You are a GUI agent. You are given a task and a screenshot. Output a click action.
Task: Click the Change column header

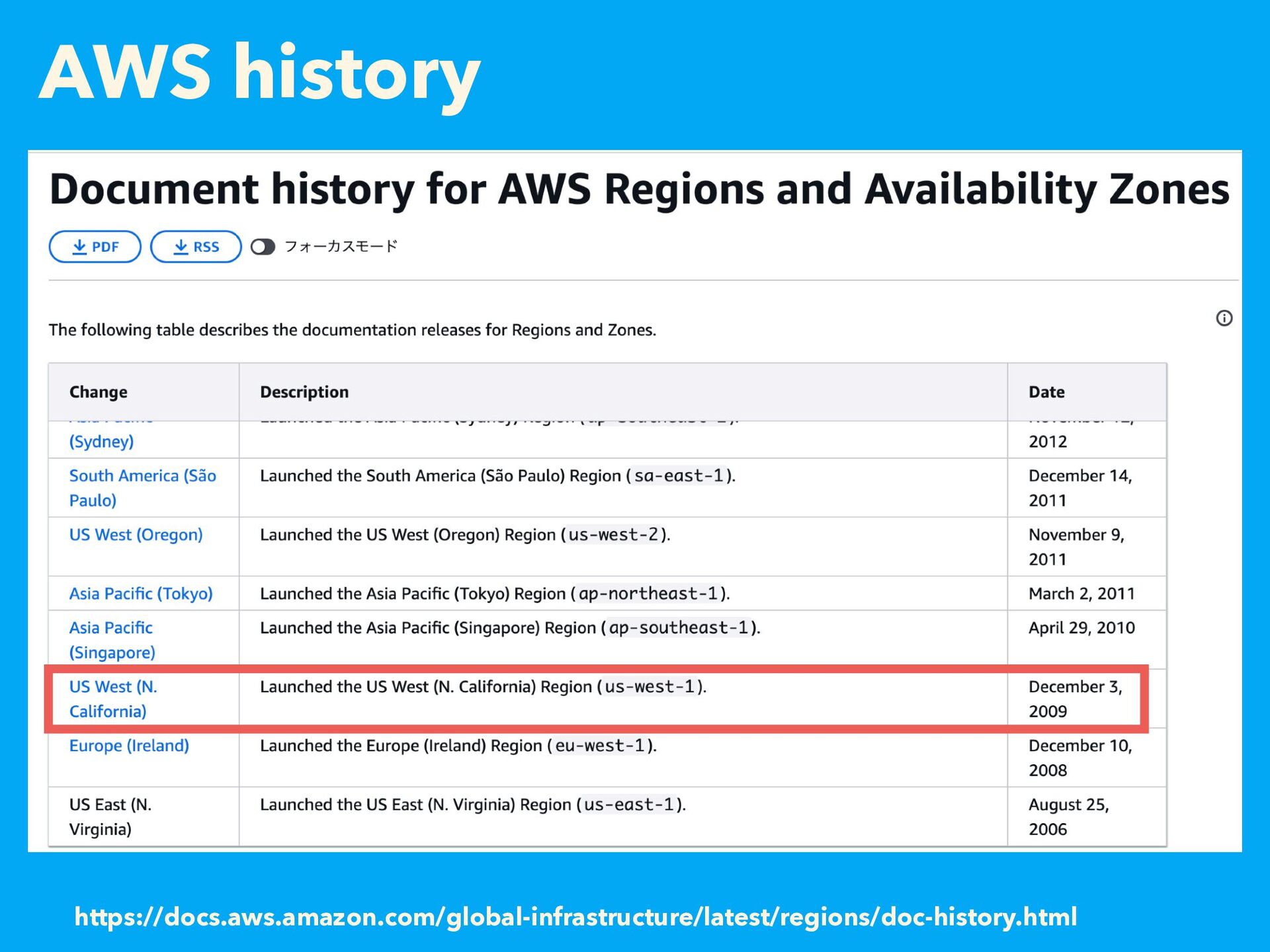98,392
